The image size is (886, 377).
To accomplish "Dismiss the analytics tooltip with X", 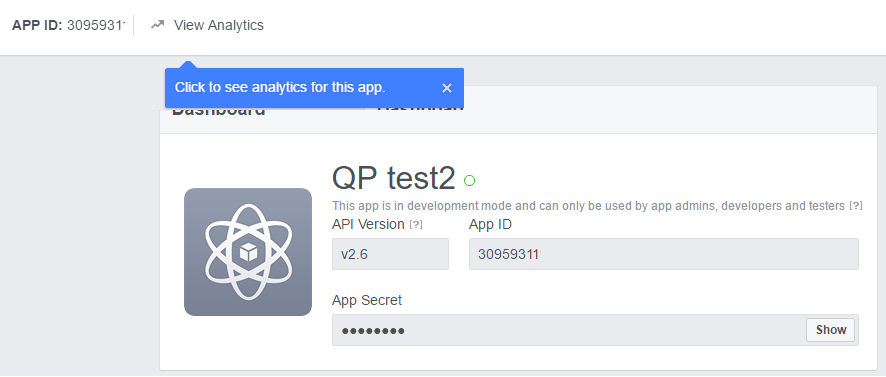I will pyautogui.click(x=447, y=88).
